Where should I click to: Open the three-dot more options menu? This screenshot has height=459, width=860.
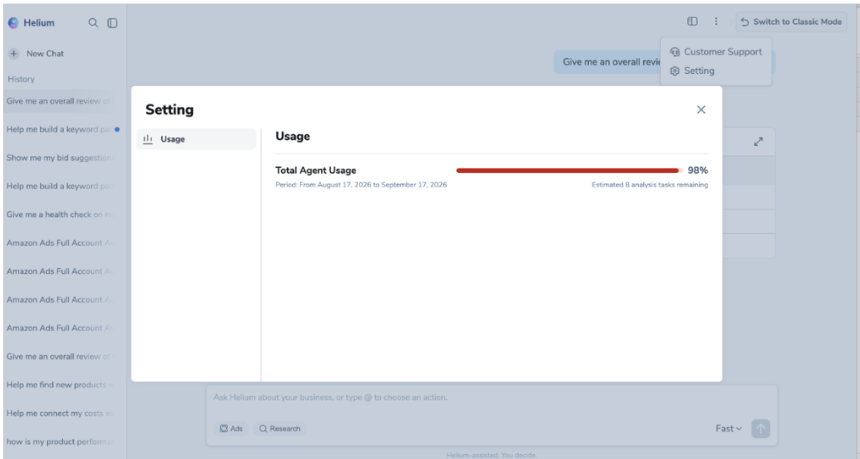coord(716,21)
